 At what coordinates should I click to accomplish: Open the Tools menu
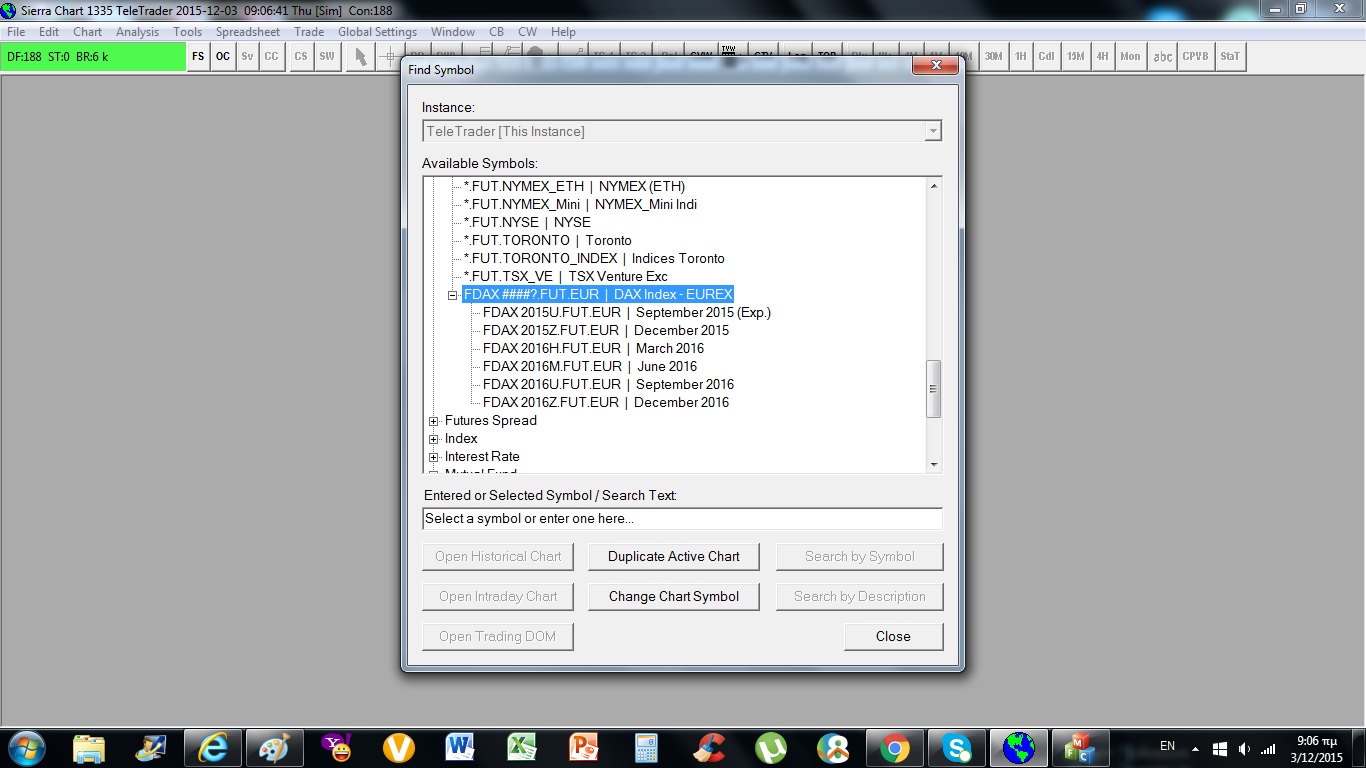[x=187, y=32]
